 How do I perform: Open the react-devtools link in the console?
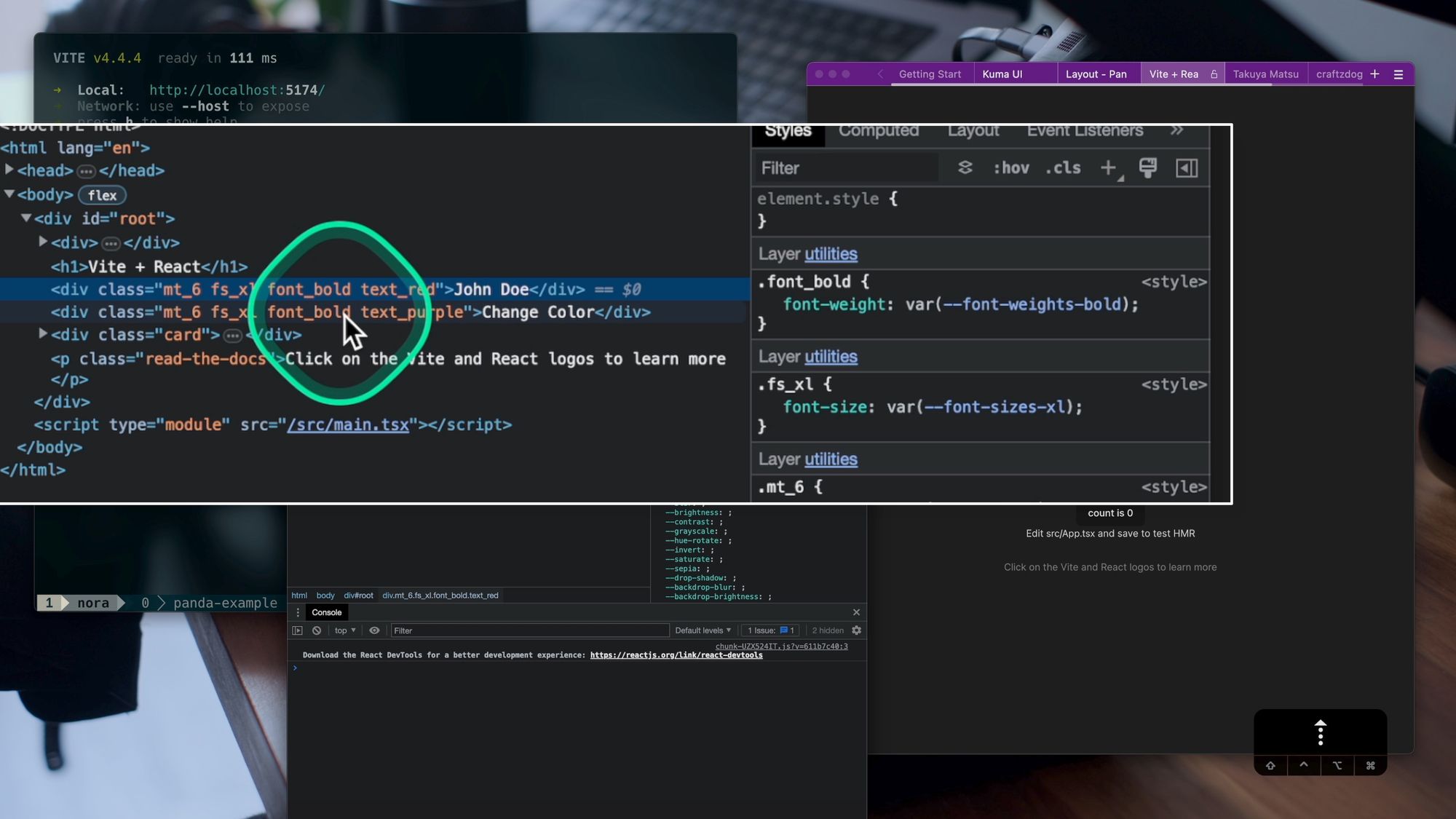676,655
